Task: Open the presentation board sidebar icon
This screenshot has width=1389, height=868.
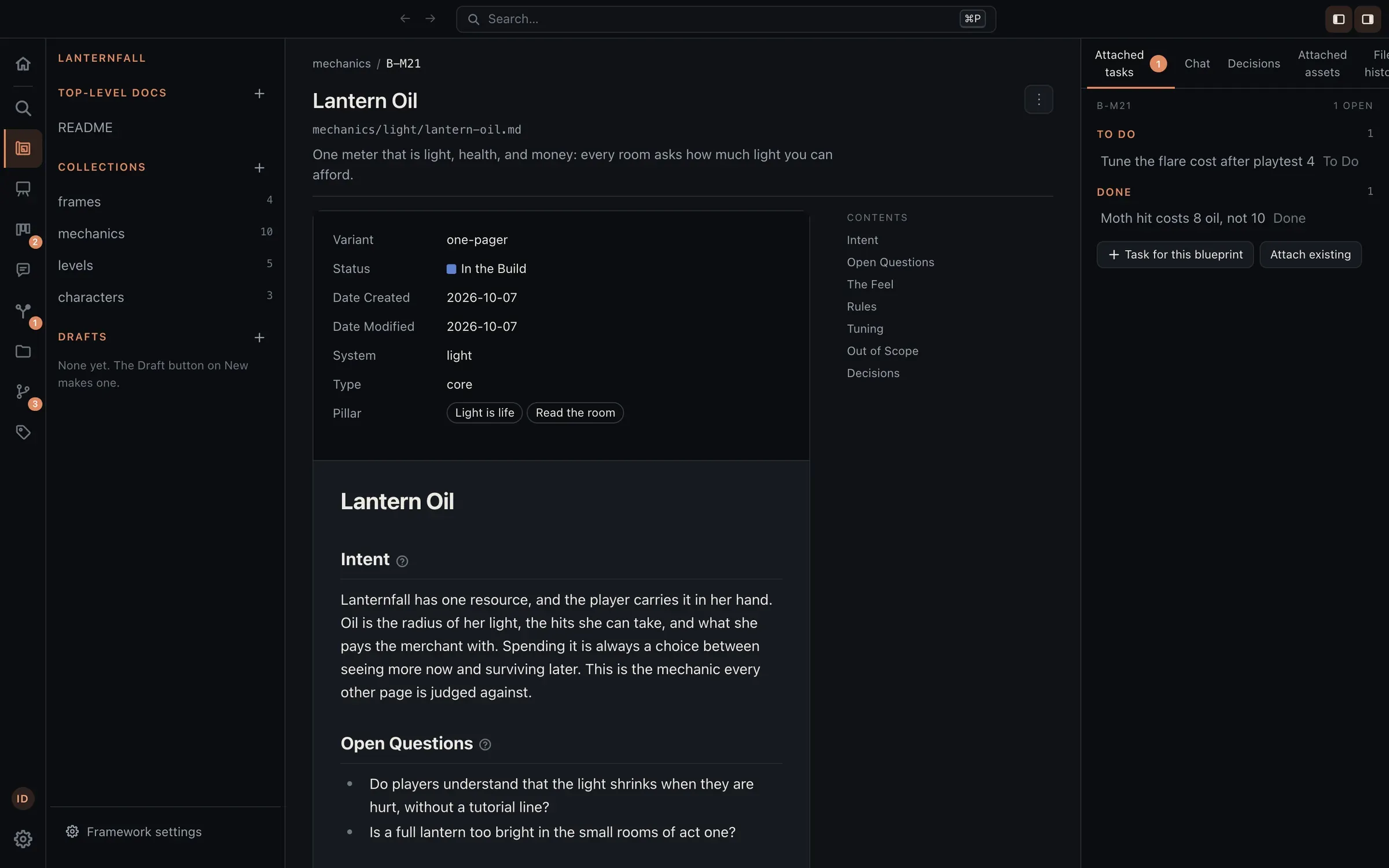Action: click(23, 189)
